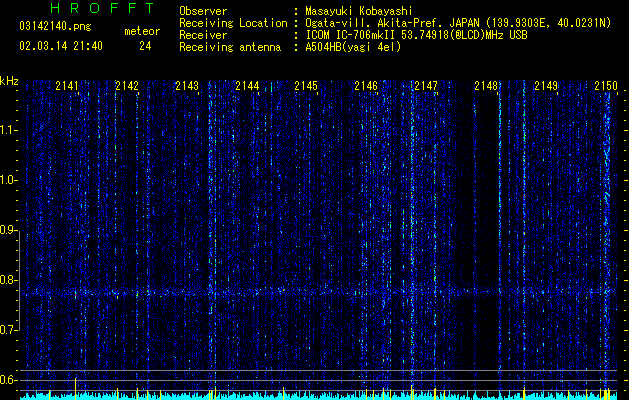The image size is (629, 400).
Task: Click the ICOM IC-706mkII receiver value
Action: click(x=416, y=35)
